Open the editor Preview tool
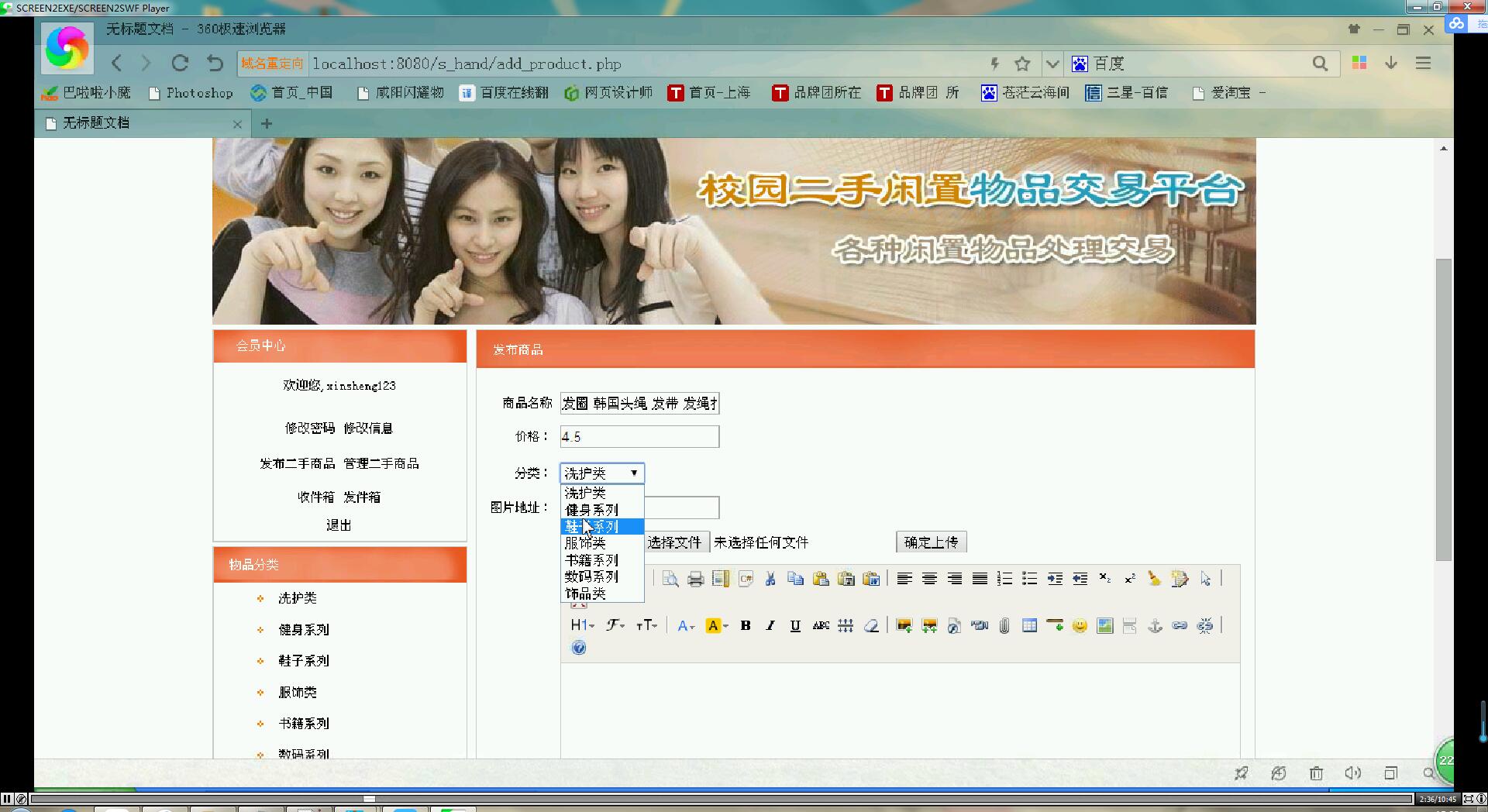1488x812 pixels. click(670, 579)
